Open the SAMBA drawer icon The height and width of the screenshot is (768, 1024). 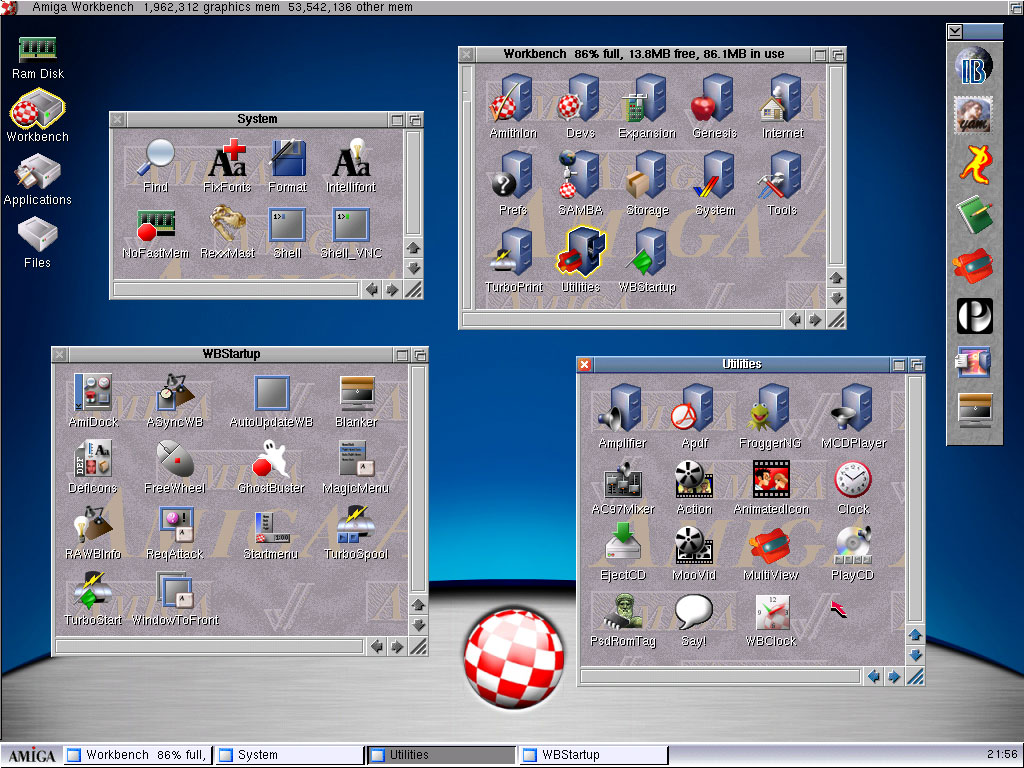coord(580,176)
